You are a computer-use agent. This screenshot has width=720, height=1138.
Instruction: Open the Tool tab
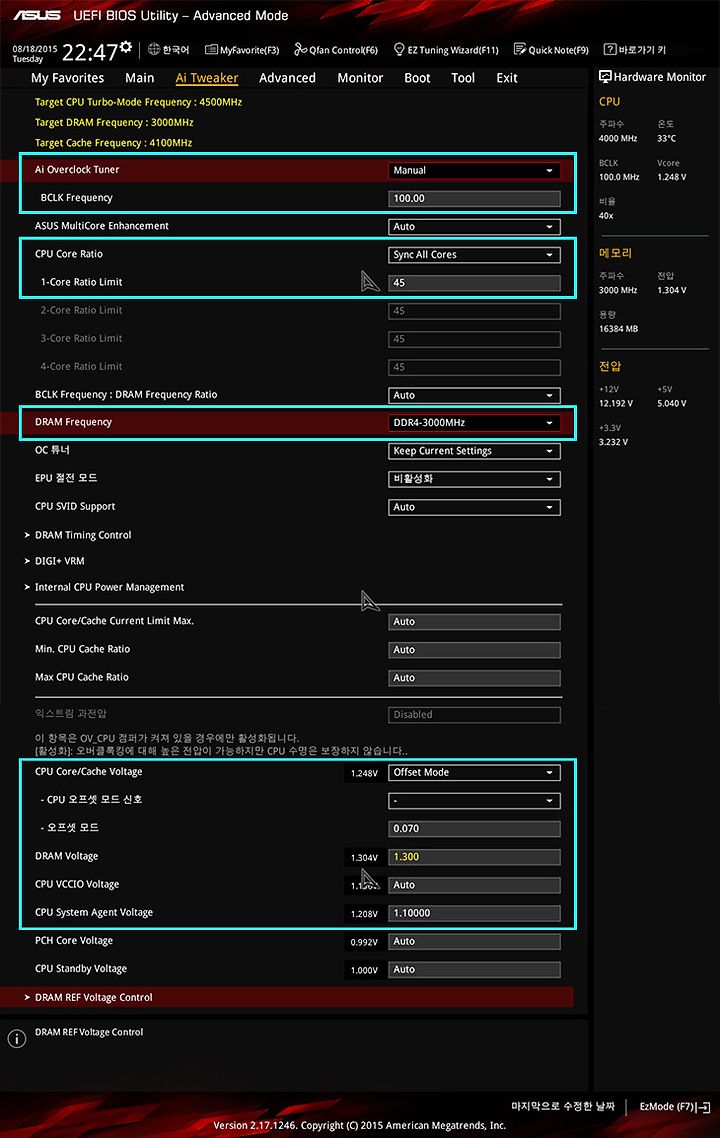[x=463, y=78]
